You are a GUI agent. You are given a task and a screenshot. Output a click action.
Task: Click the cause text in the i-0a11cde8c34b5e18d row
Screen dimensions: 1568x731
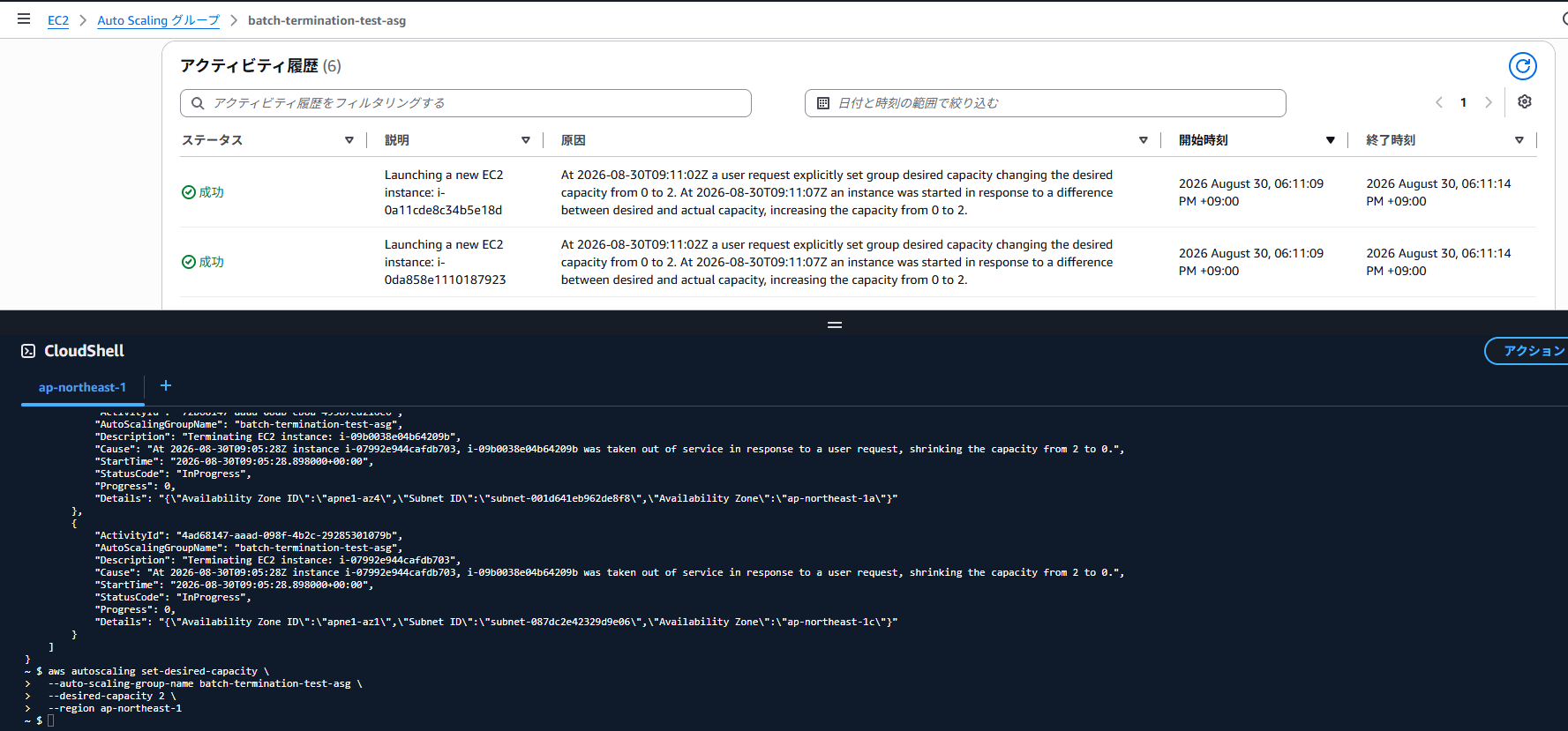[x=837, y=192]
